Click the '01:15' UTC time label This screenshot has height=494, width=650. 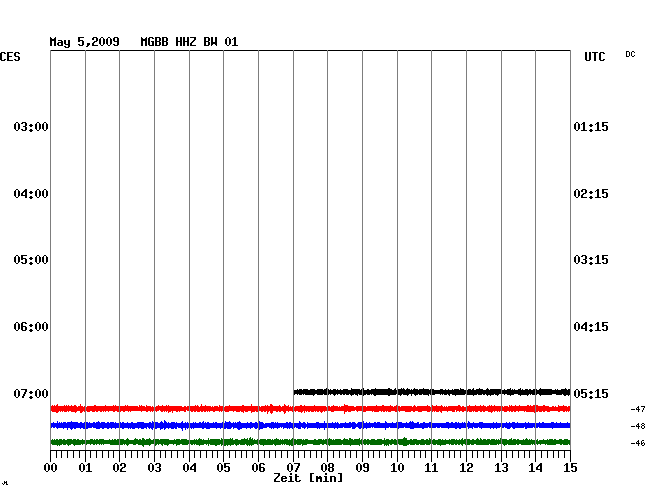[x=591, y=126]
